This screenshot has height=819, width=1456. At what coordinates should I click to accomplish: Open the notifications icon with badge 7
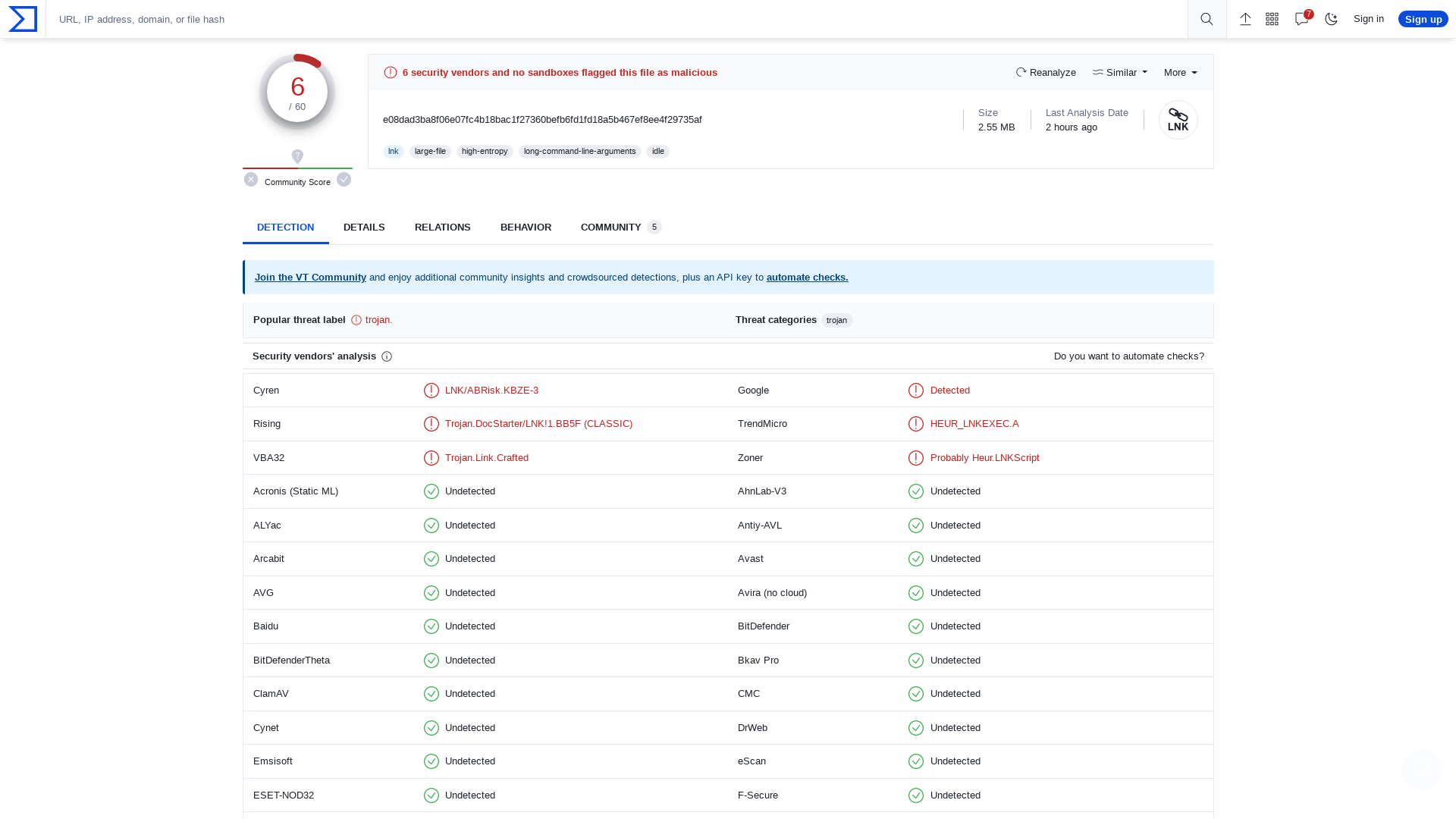coord(1303,18)
